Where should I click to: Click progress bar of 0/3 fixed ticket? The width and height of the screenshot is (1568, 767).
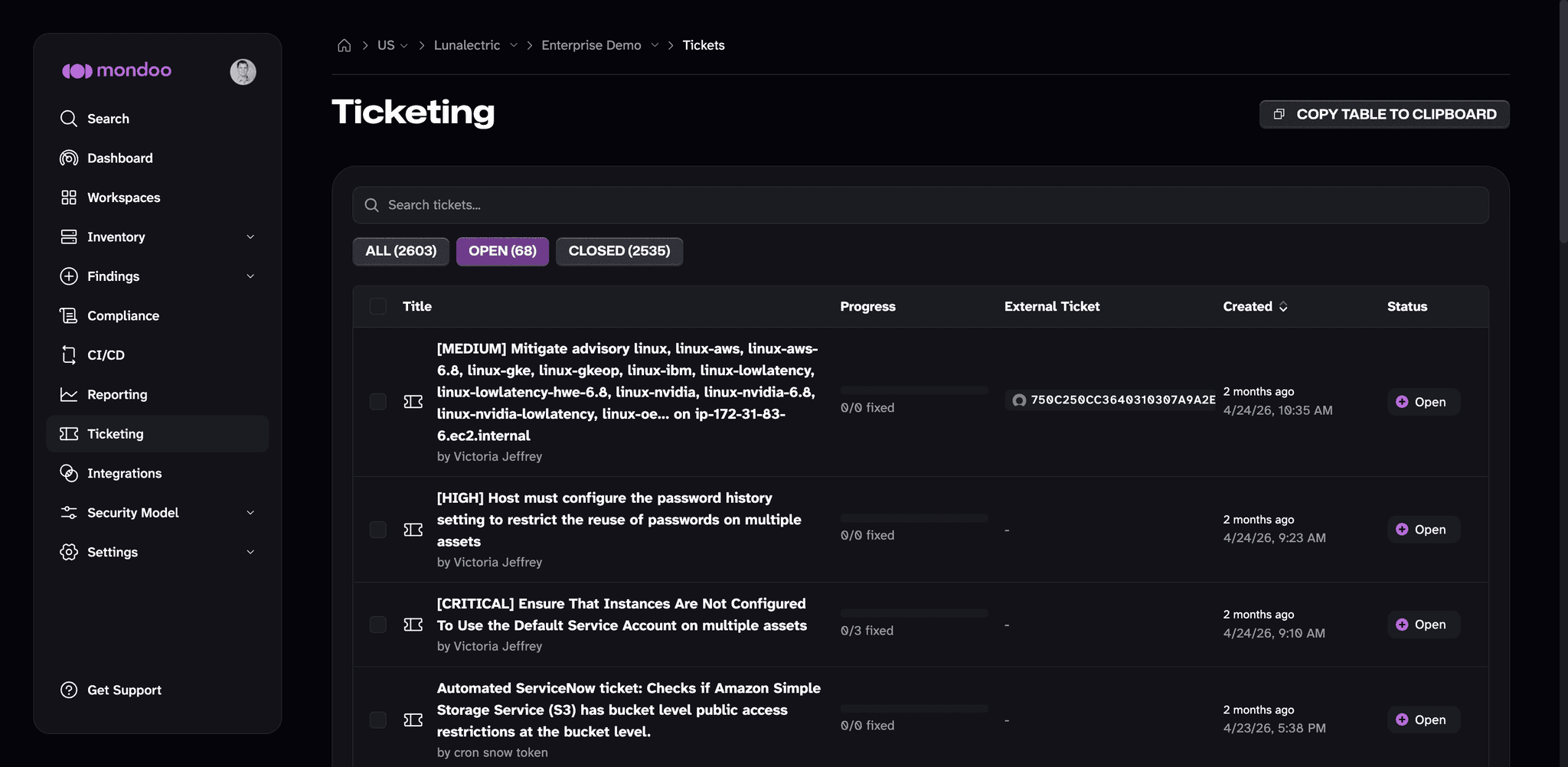(x=913, y=613)
